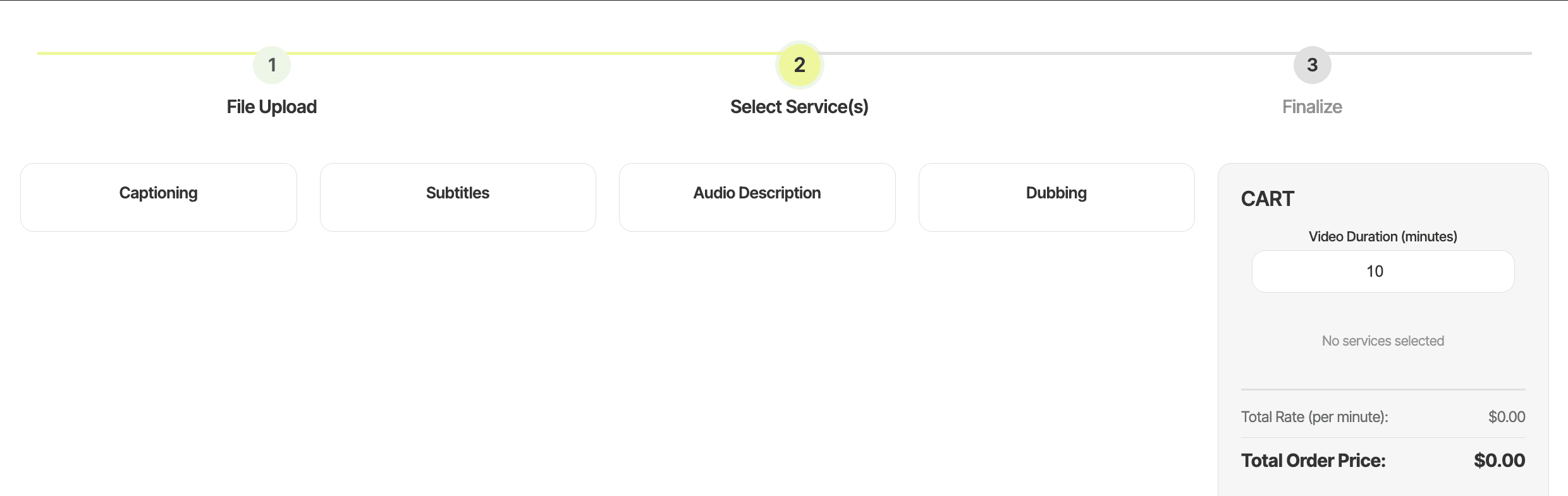The height and width of the screenshot is (496, 1568).
Task: Click the gray step 3 circle
Action: coord(1312,64)
